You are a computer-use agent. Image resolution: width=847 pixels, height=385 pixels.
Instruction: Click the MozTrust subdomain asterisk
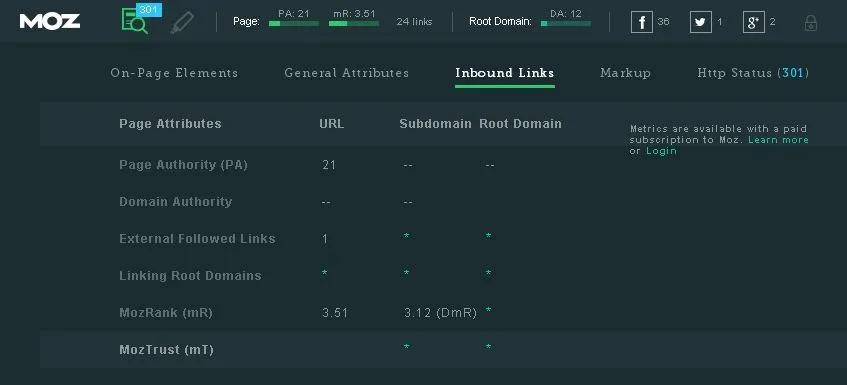click(x=406, y=347)
